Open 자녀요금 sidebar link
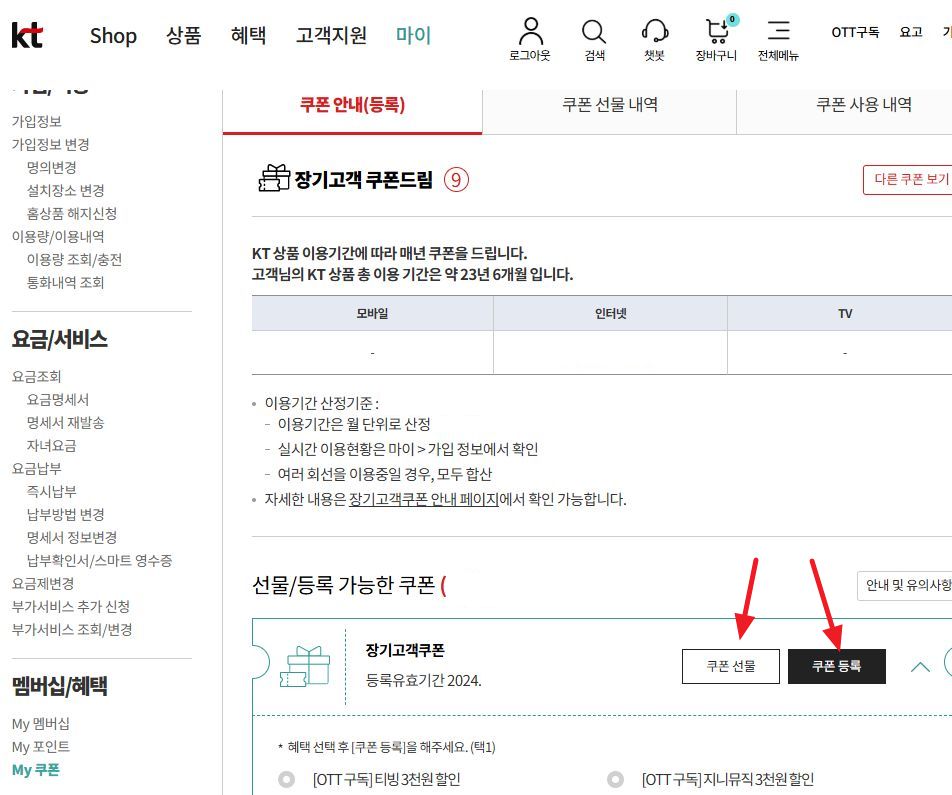 click(52, 446)
